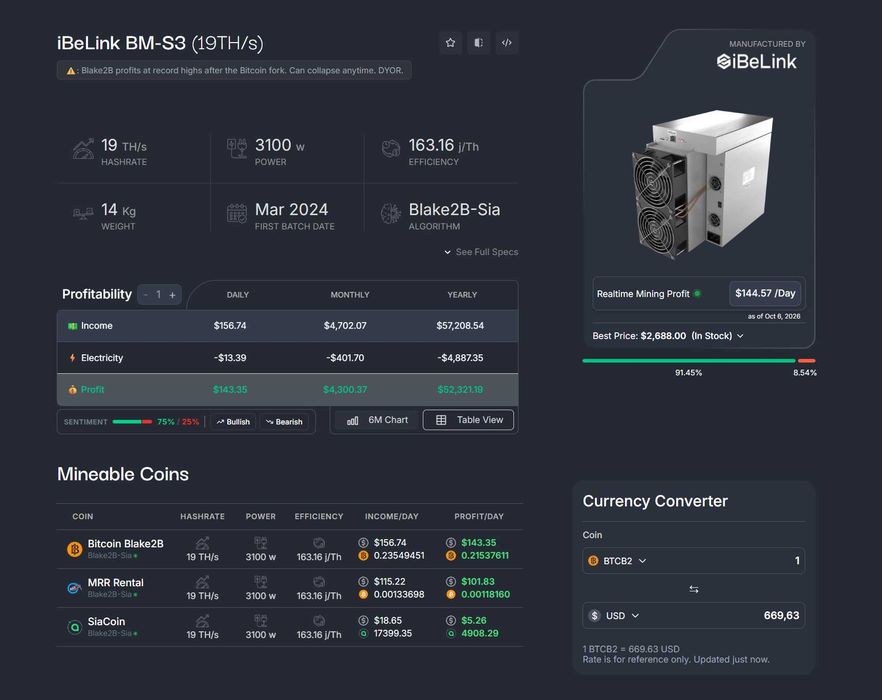Sort by INCOME/DAY column header
This screenshot has width=882, height=700.
[x=392, y=517]
